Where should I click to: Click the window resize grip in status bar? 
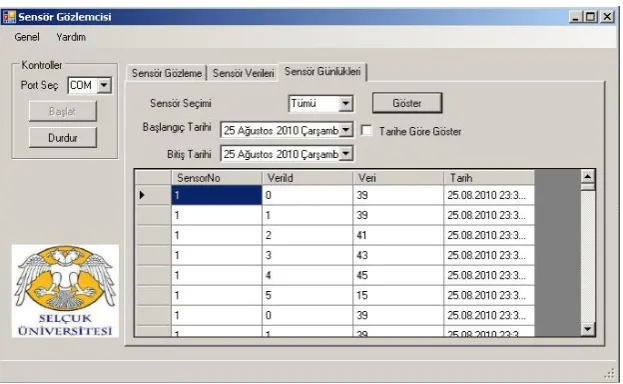tap(609, 373)
